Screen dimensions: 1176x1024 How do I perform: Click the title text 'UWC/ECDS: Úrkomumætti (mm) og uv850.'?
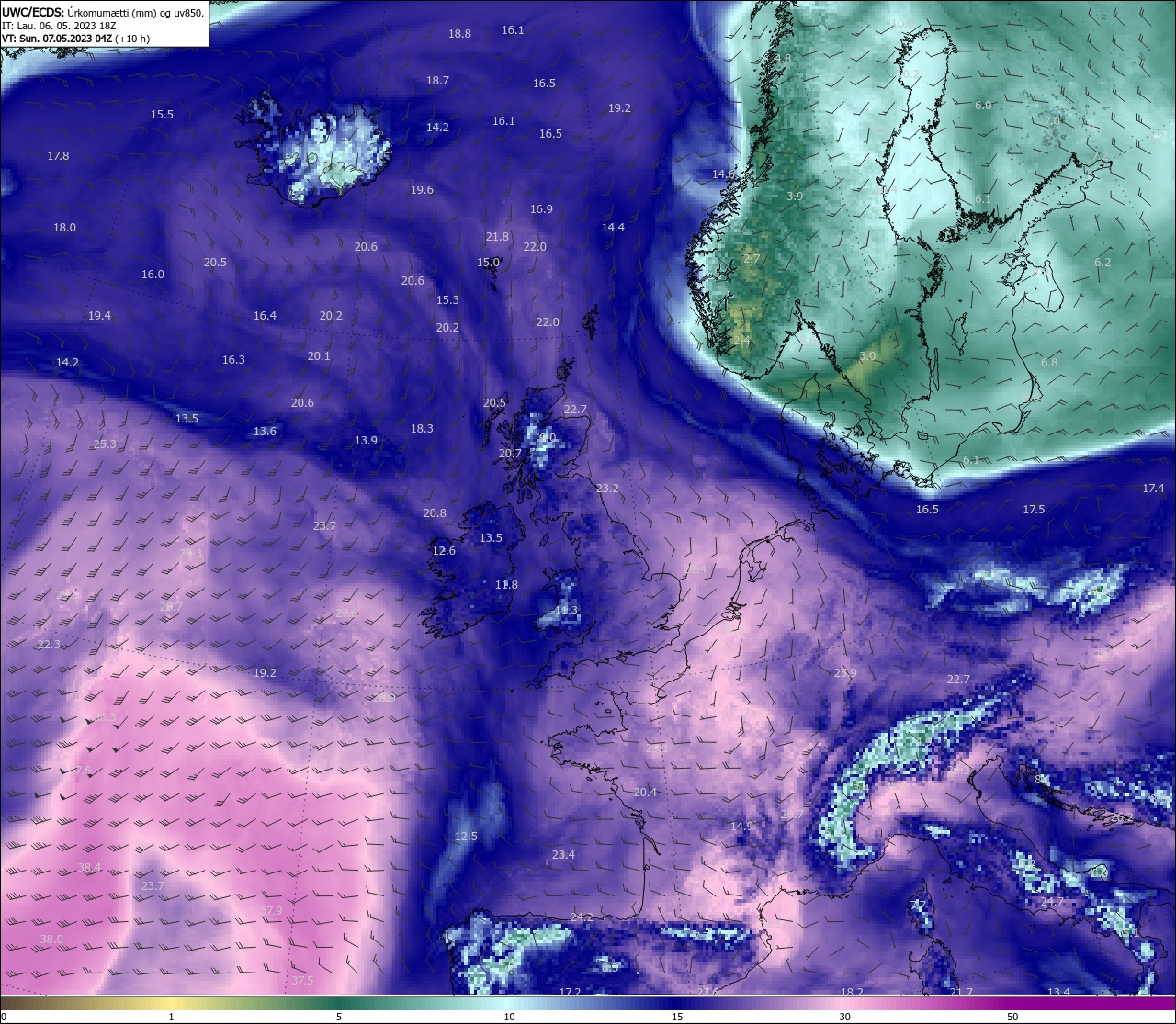[103, 12]
